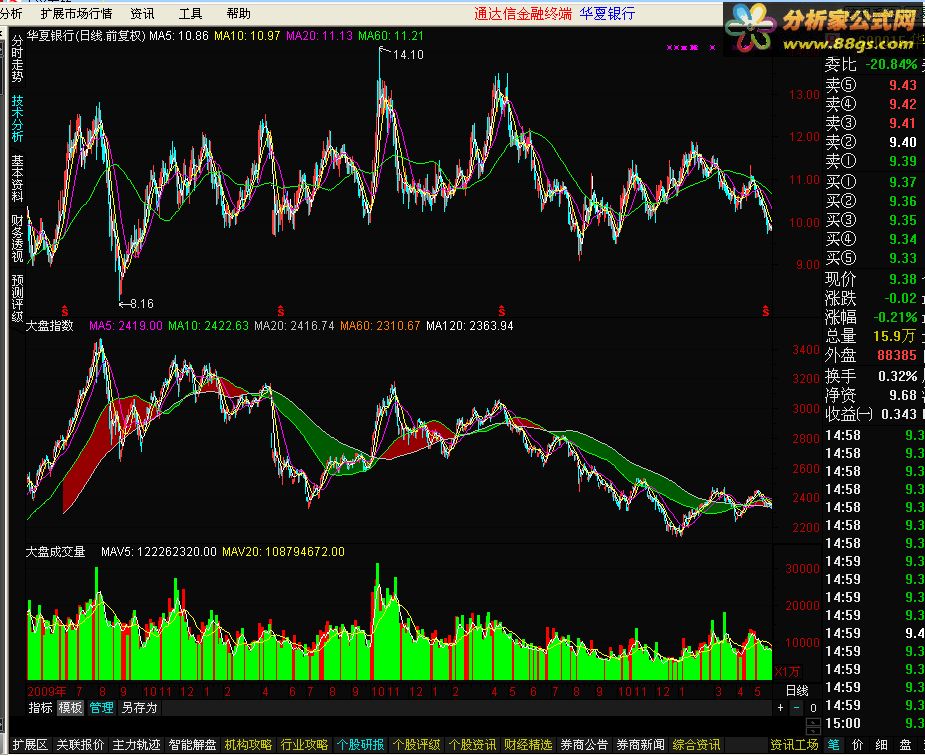Switch to 预测评级 side tab
The image size is (925, 756).
pyautogui.click(x=17, y=297)
